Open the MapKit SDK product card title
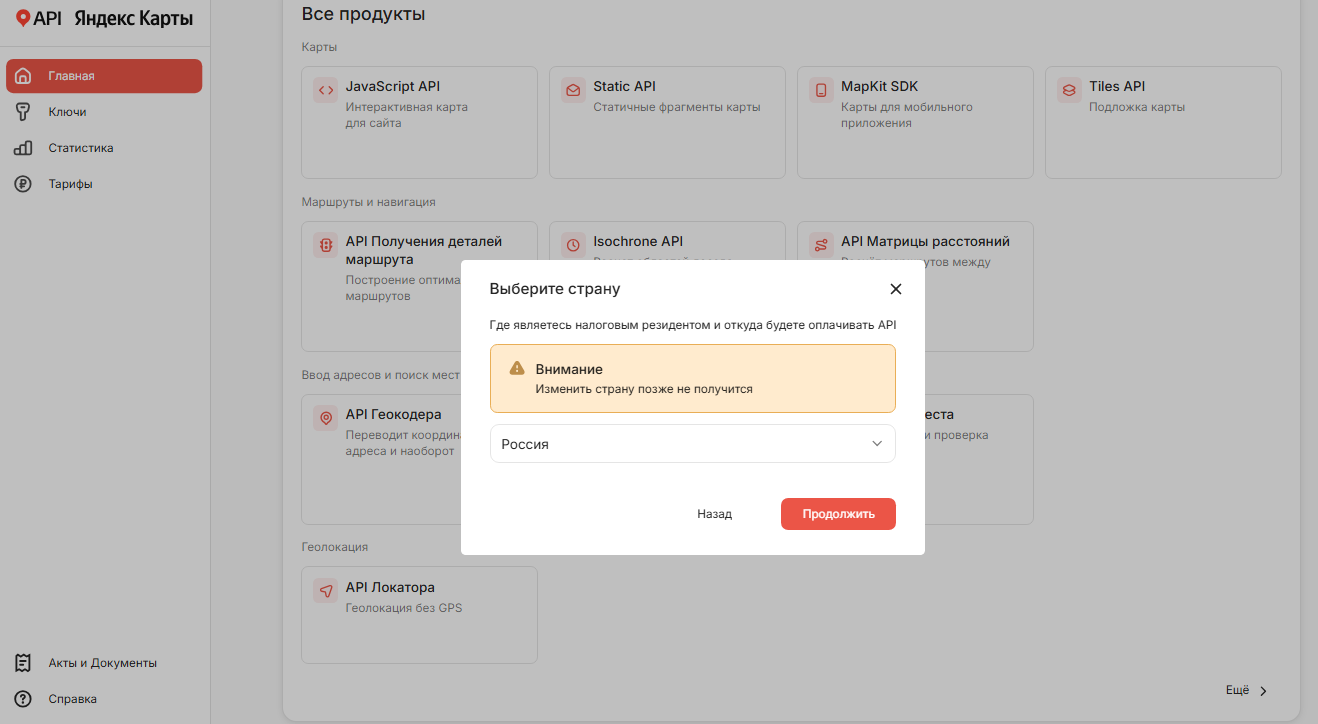This screenshot has height=724, width=1318. coord(880,86)
